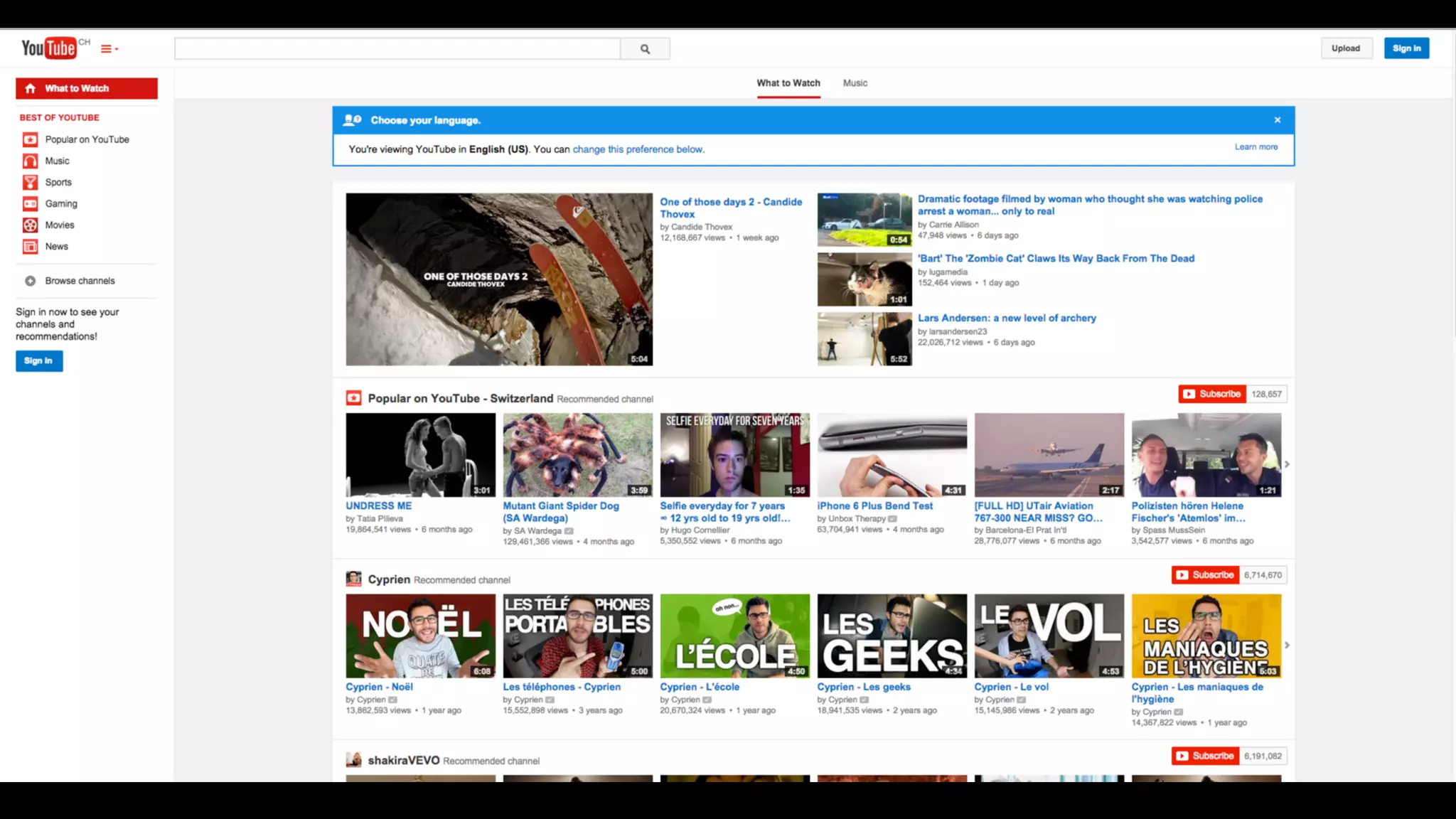1456x819 pixels.
Task: Select the Sports trophy icon in sidebar
Action: coord(30,182)
